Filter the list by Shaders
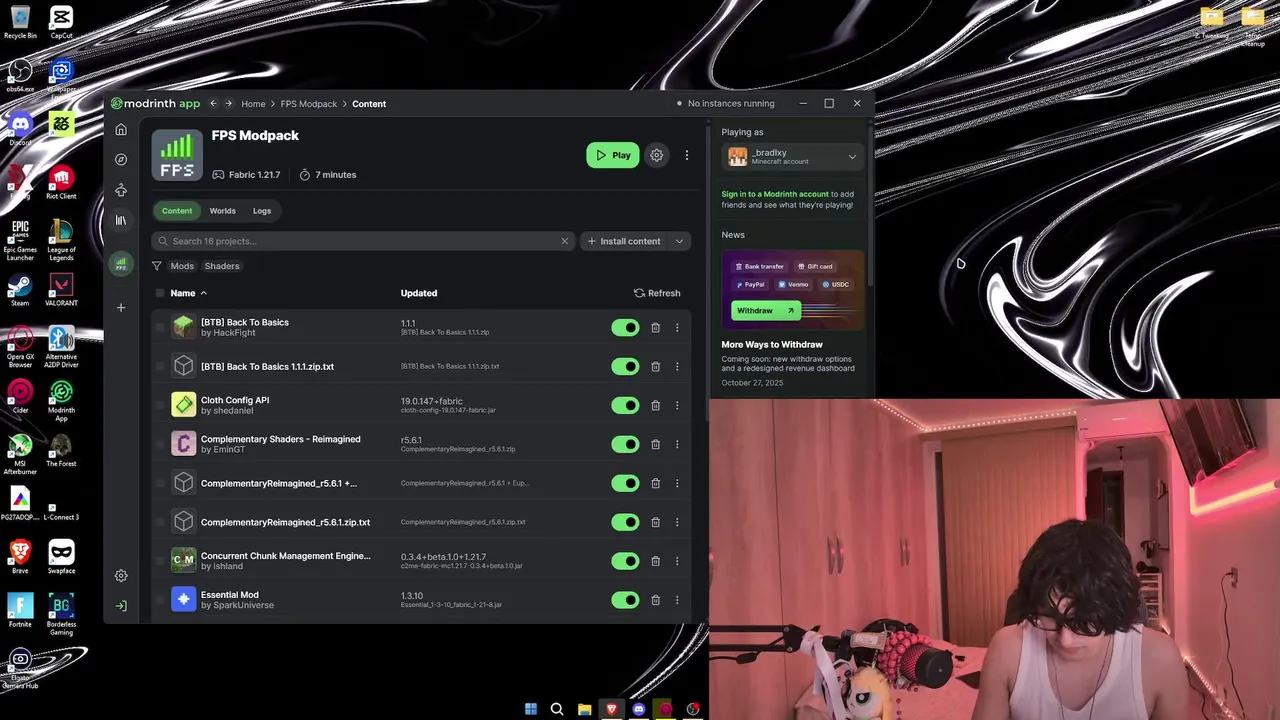This screenshot has width=1280, height=720. point(222,266)
